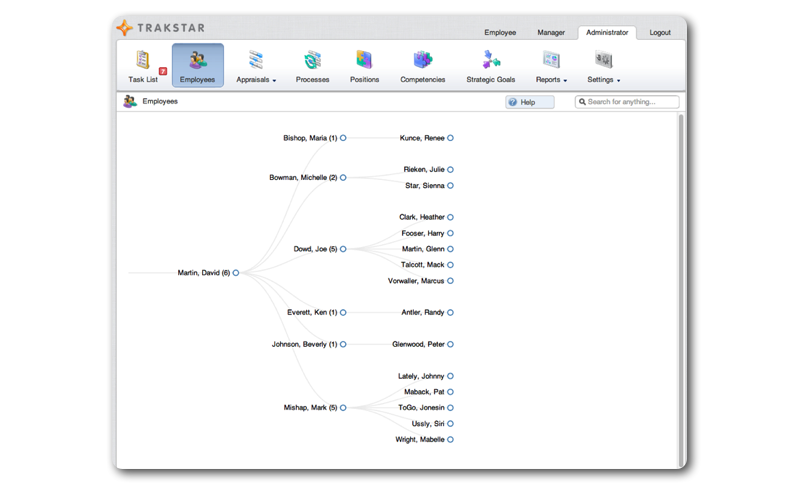This screenshot has width=800, height=500.
Task: Select the name text Kunce, Renee
Action: (422, 138)
